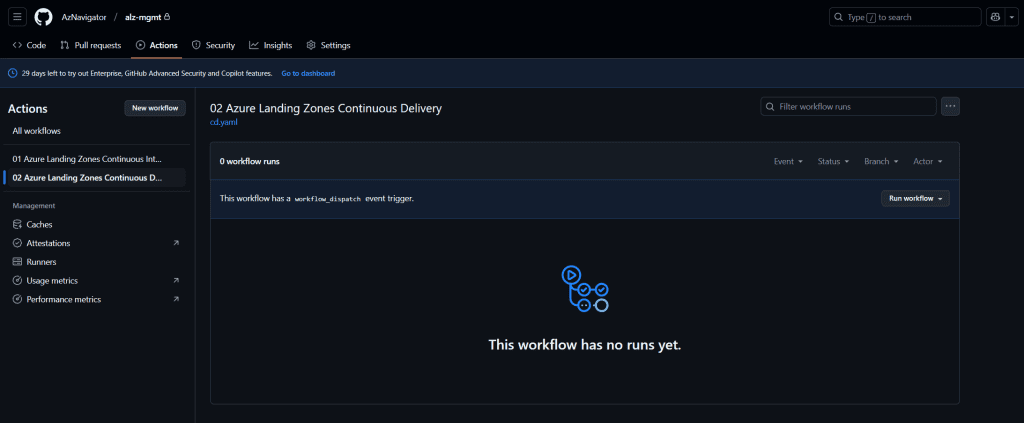Open Attestations in management sidebar
The image size is (1024, 423).
coord(48,243)
